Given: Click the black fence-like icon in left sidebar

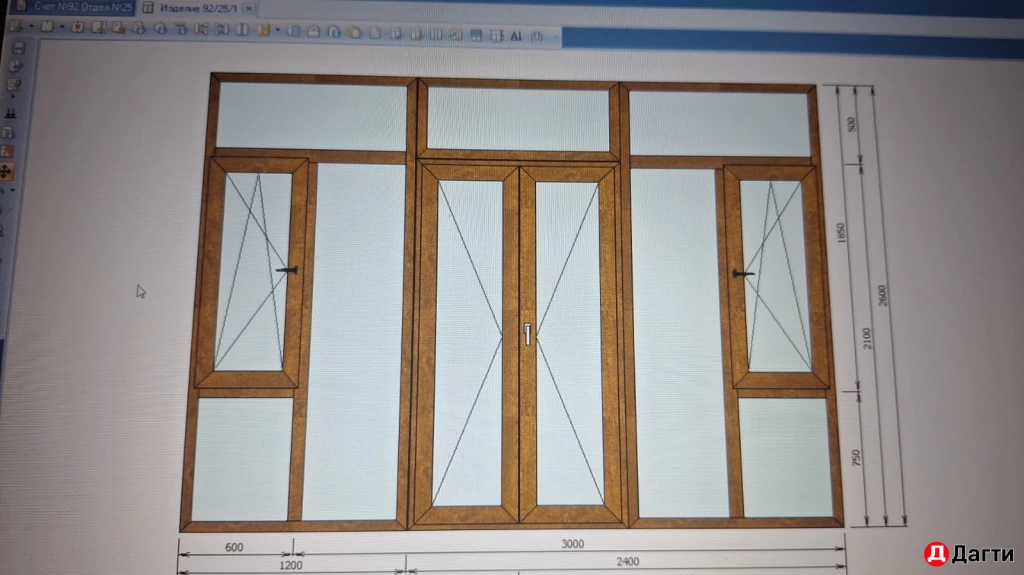Looking at the screenshot, I should pyautogui.click(x=11, y=113).
